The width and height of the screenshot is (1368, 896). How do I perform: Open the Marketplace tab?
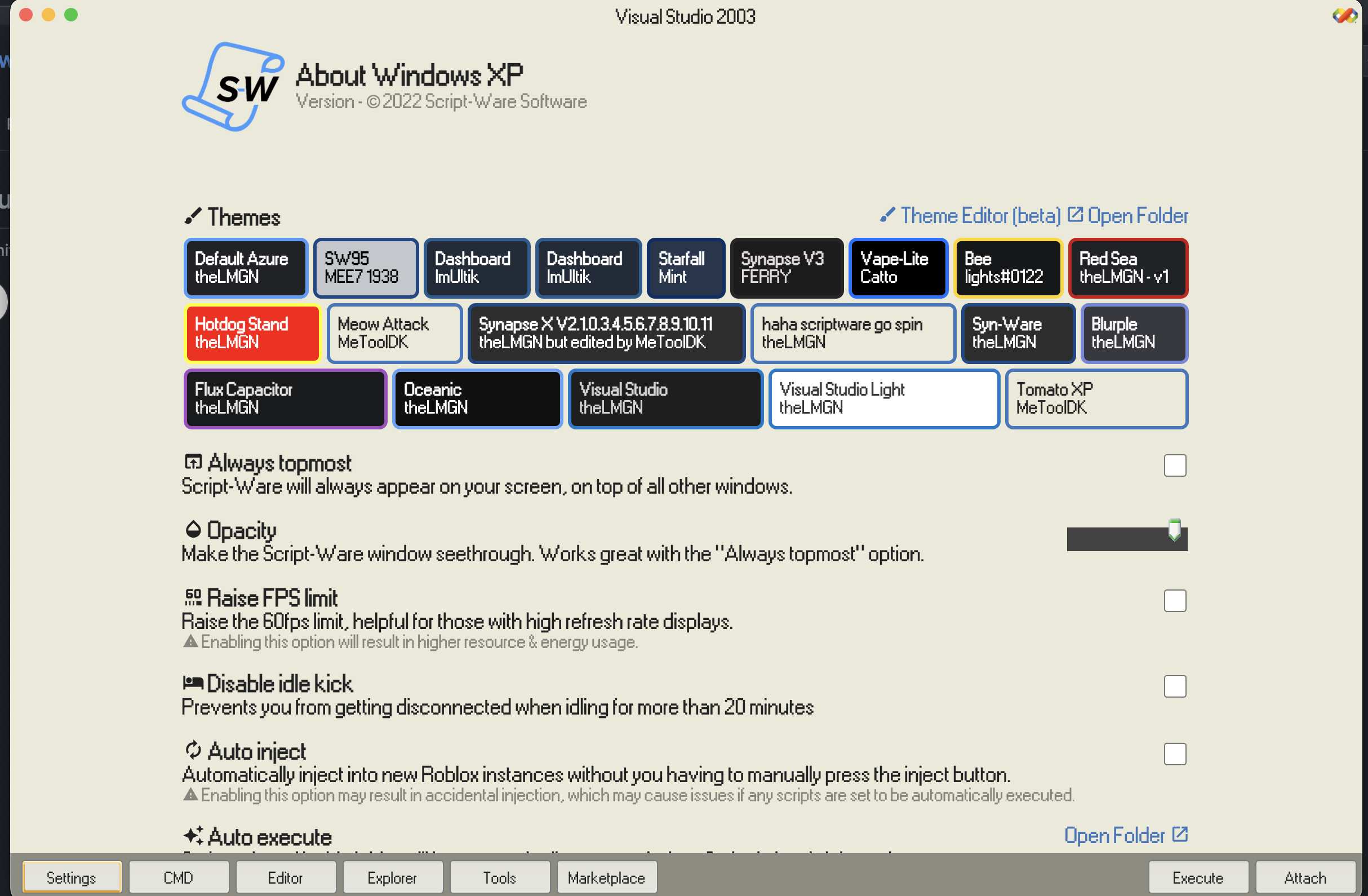coord(606,877)
